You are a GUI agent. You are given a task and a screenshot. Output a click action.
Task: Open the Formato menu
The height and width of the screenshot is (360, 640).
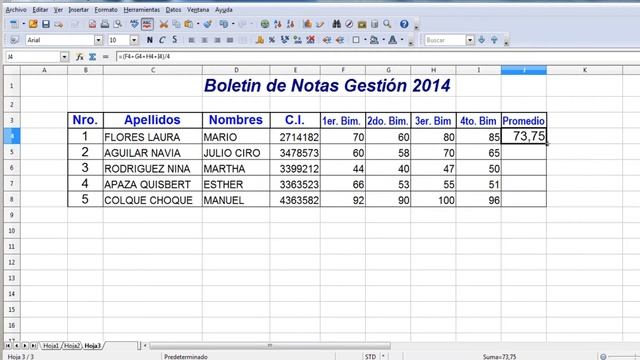click(106, 9)
